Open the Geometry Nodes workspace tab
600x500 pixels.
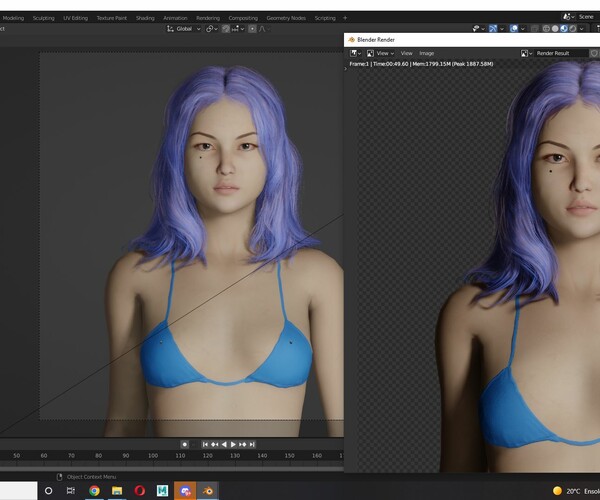tap(286, 18)
